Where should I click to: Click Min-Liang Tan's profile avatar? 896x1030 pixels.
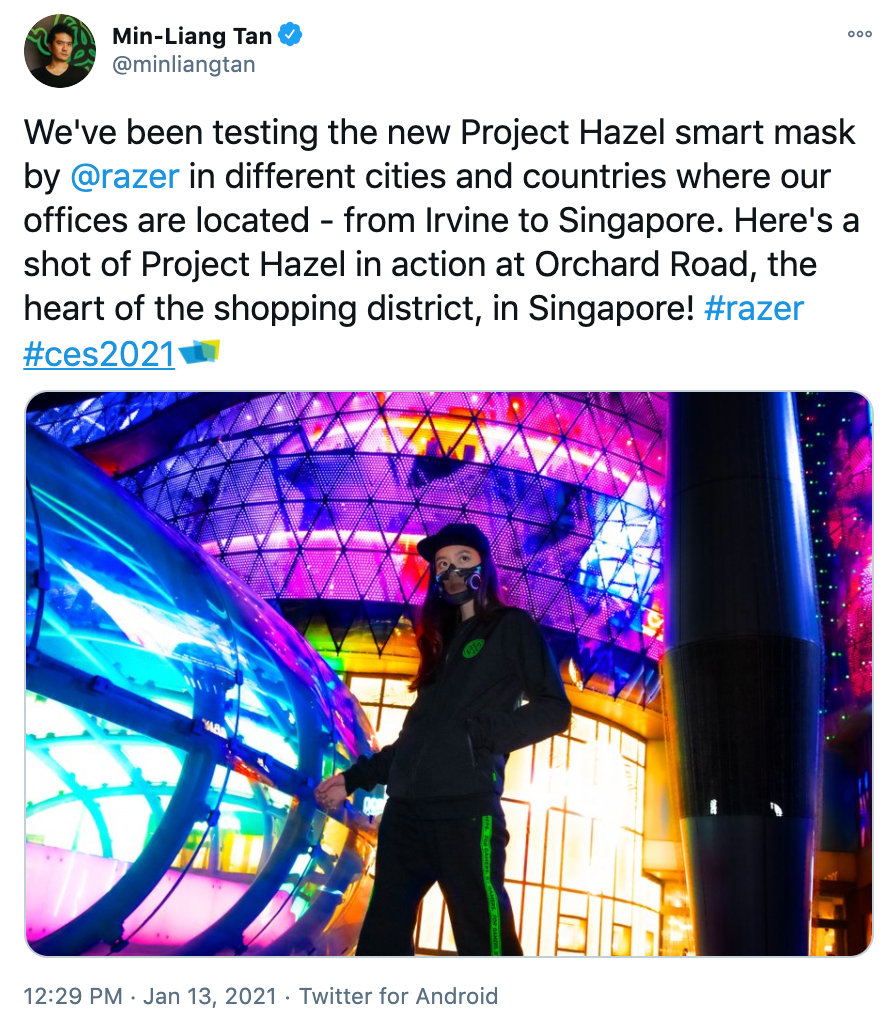pyautogui.click(x=60, y=51)
